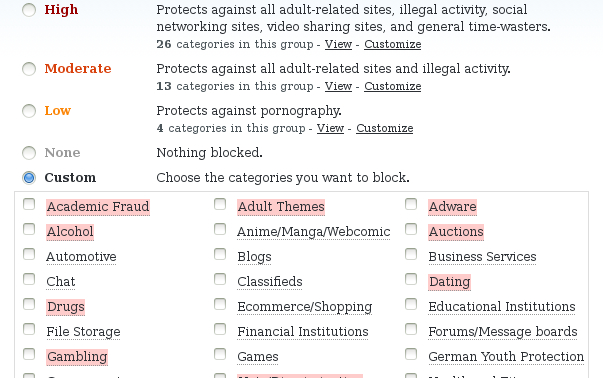This screenshot has width=603, height=378.
Task: Select the High filtering level radio button
Action: pyautogui.click(x=29, y=10)
